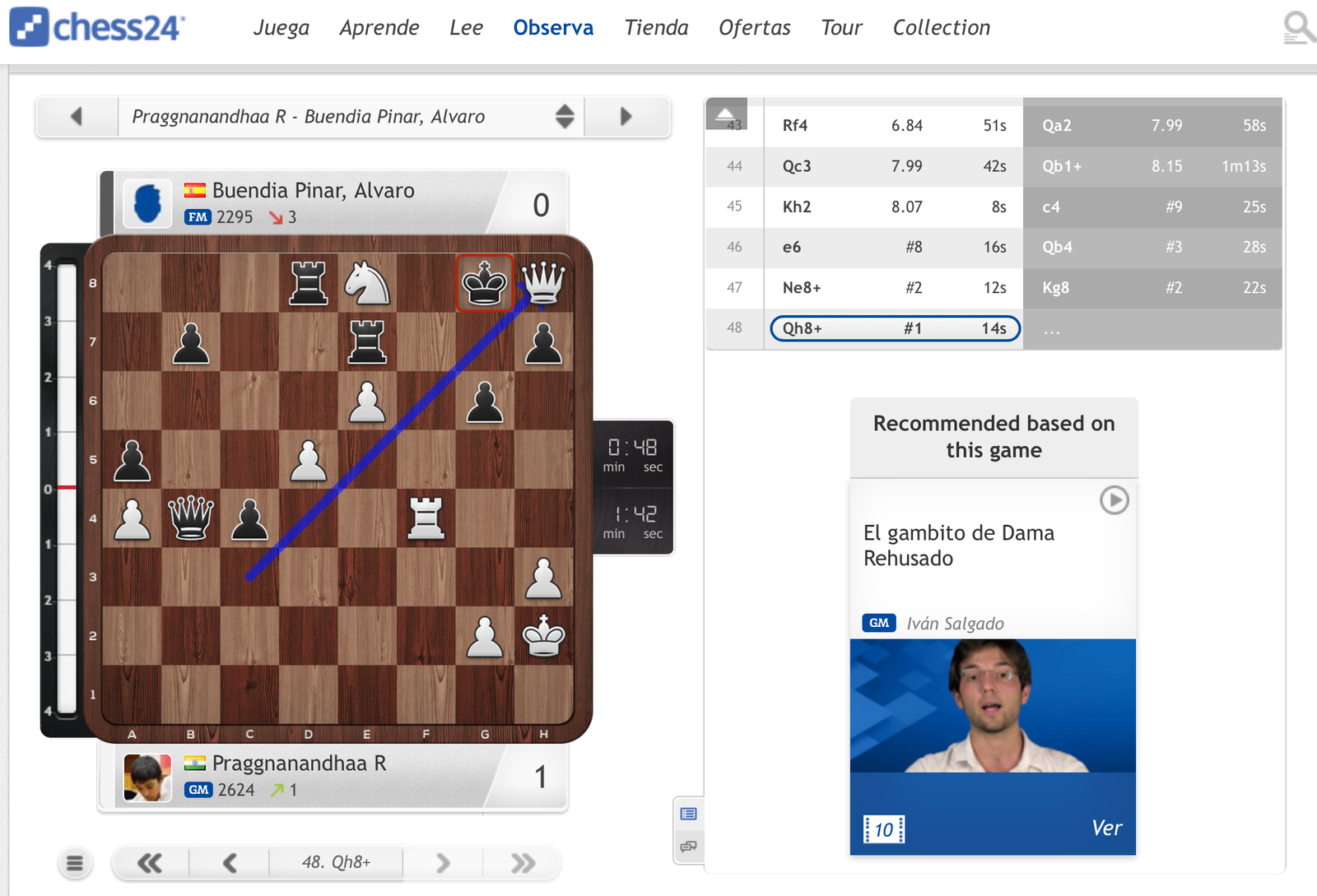Click author name Iván Salgado
Image resolution: width=1317 pixels, height=896 pixels.
pos(955,624)
